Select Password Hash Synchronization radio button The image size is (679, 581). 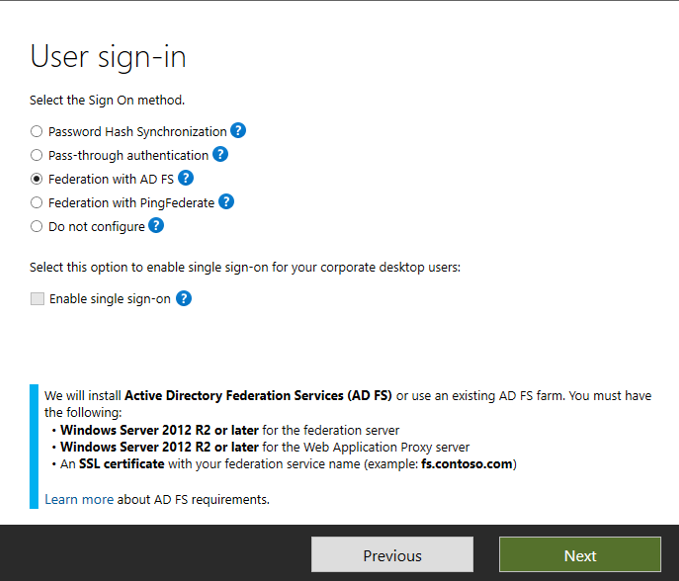coord(37,131)
